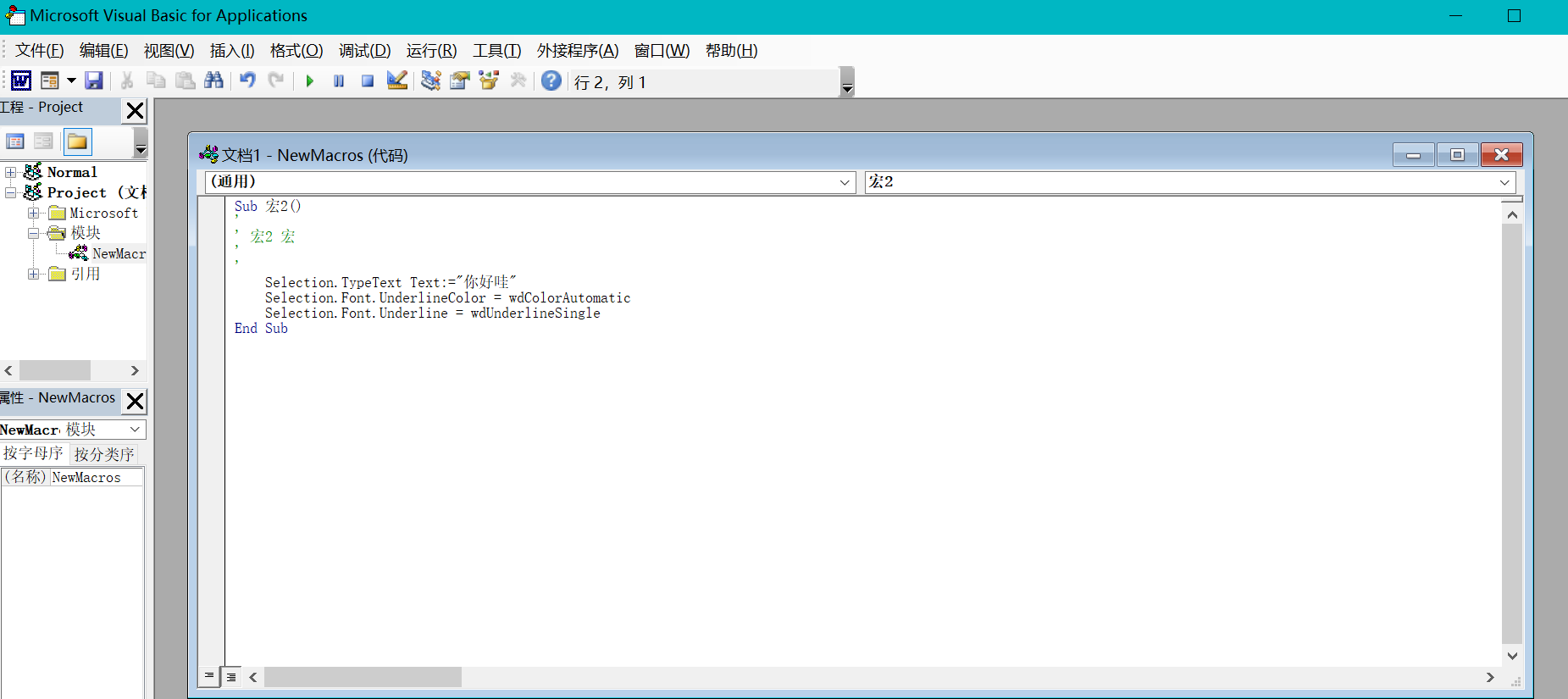Image resolution: width=1568 pixels, height=699 pixels.
Task: Toggle Folders view in Project panel
Action: coord(77,141)
